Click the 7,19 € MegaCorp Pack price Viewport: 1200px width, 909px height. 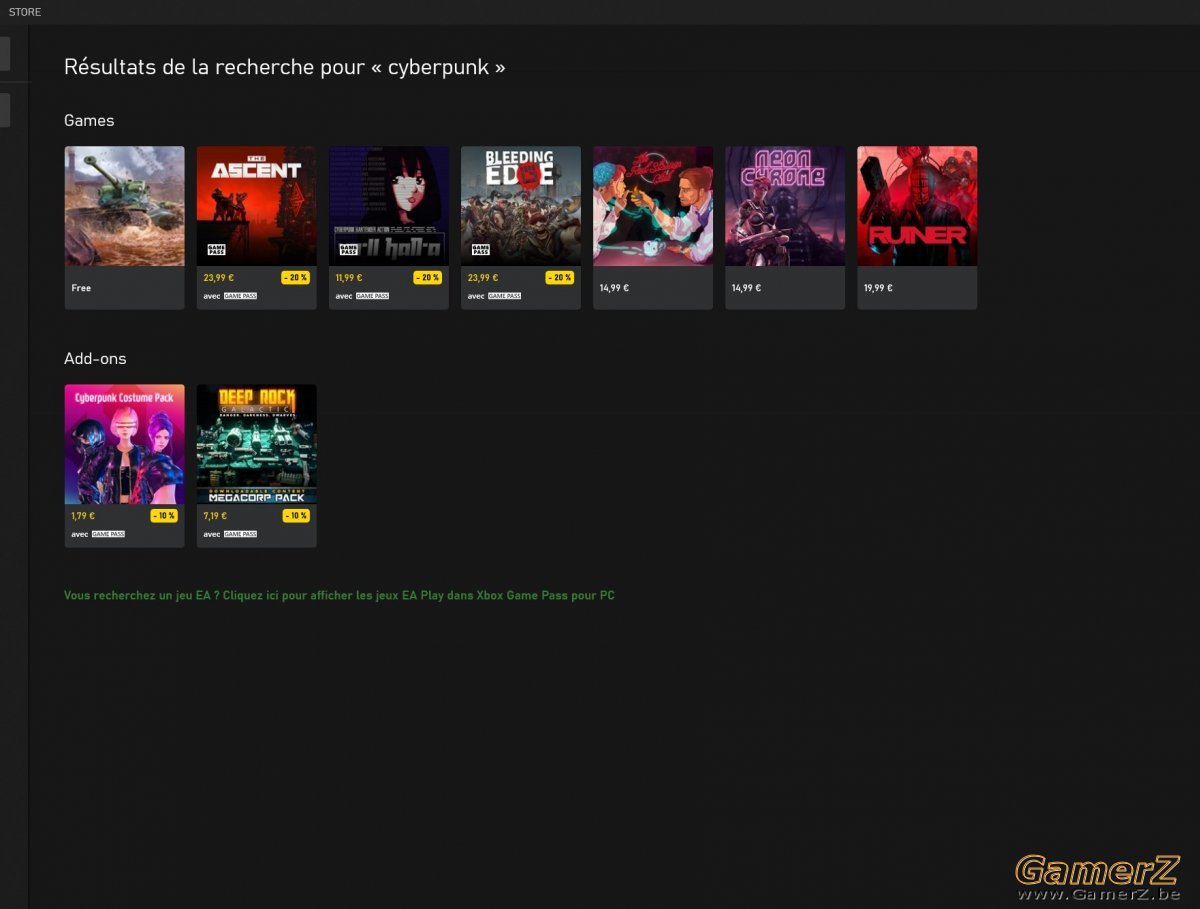[215, 516]
